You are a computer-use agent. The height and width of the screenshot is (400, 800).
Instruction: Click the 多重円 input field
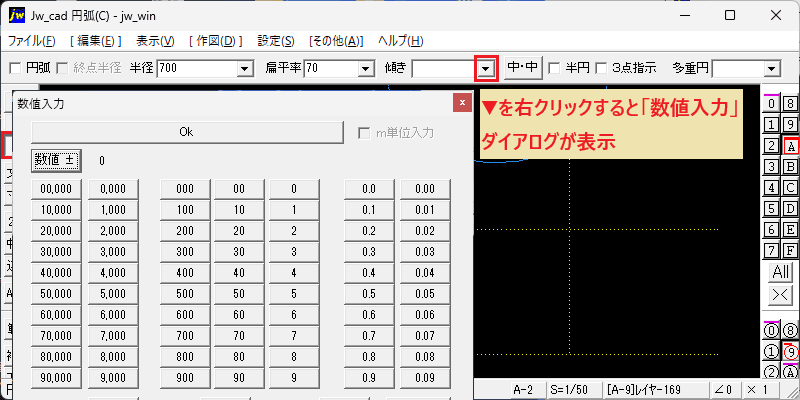click(738, 68)
